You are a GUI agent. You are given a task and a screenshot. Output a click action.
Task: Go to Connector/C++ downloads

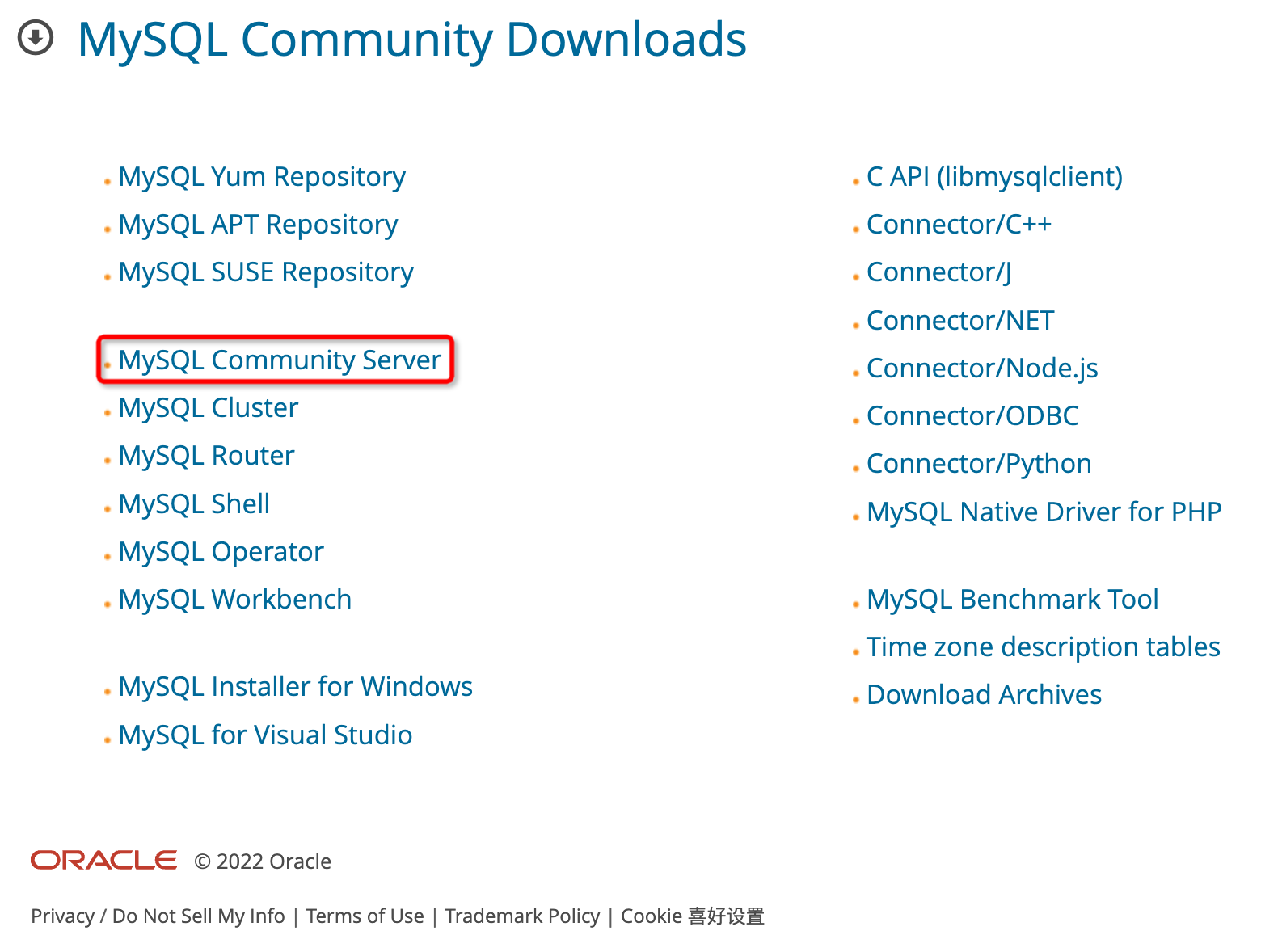959,225
